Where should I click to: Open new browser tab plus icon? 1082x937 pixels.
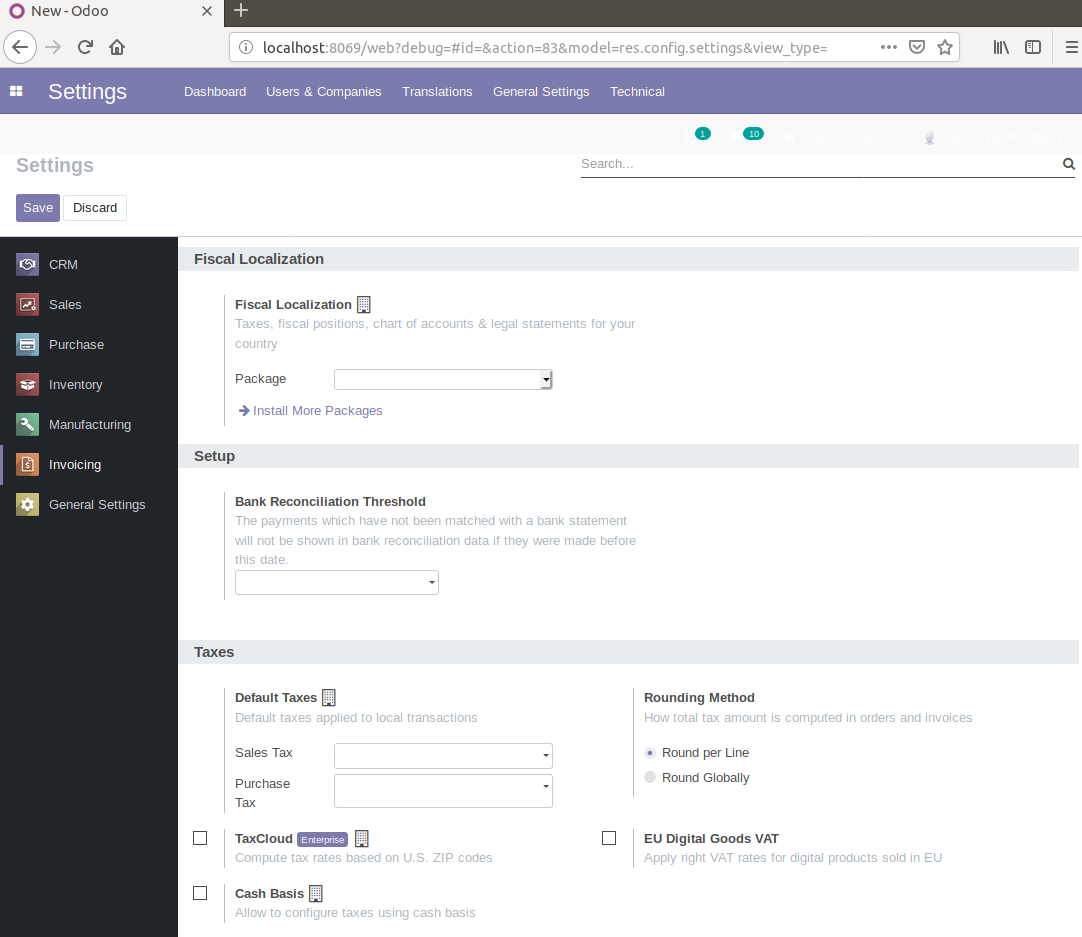click(x=241, y=10)
